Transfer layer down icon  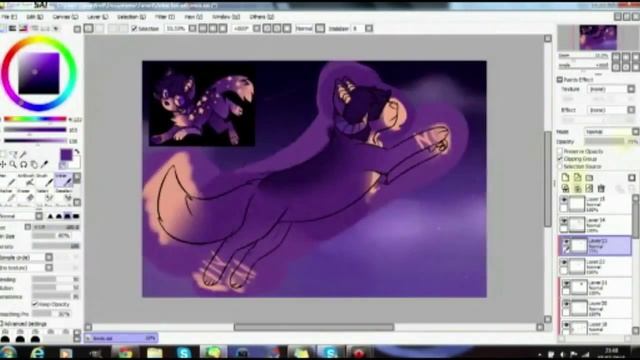[x=565, y=188]
